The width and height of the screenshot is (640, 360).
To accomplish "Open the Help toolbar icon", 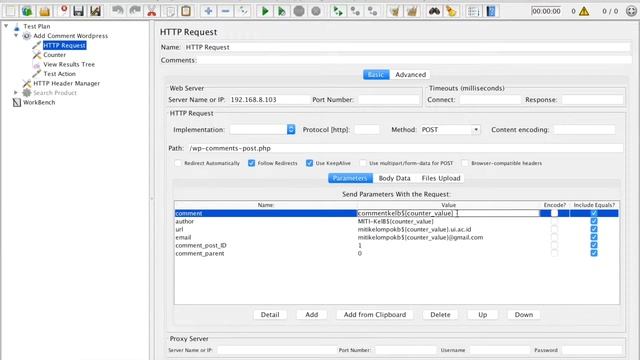I will click(x=491, y=11).
